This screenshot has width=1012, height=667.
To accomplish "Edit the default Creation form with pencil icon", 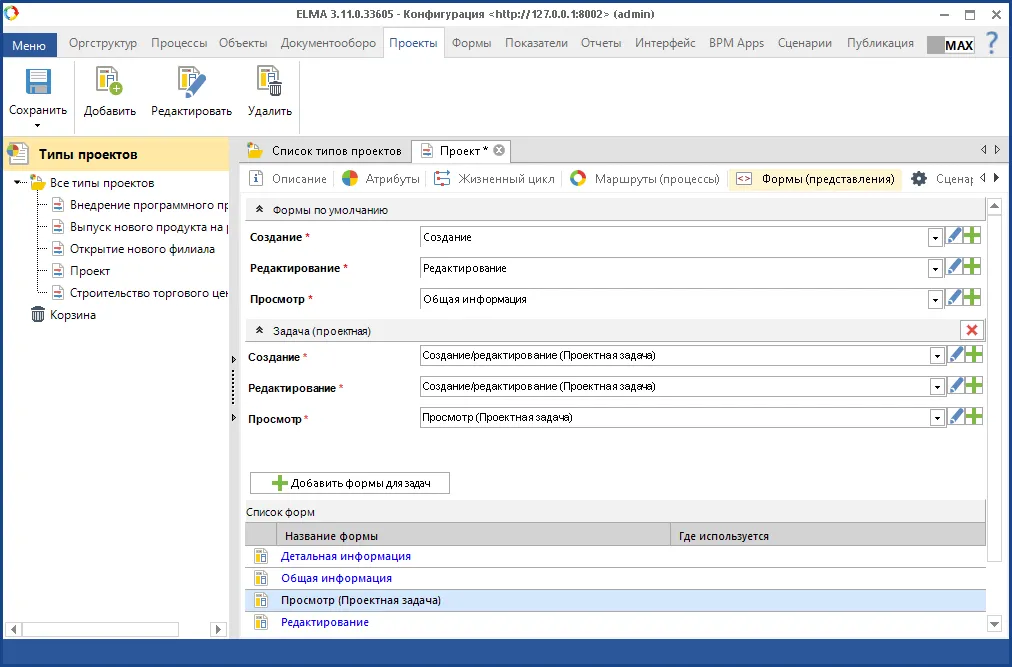I will pyautogui.click(x=955, y=237).
